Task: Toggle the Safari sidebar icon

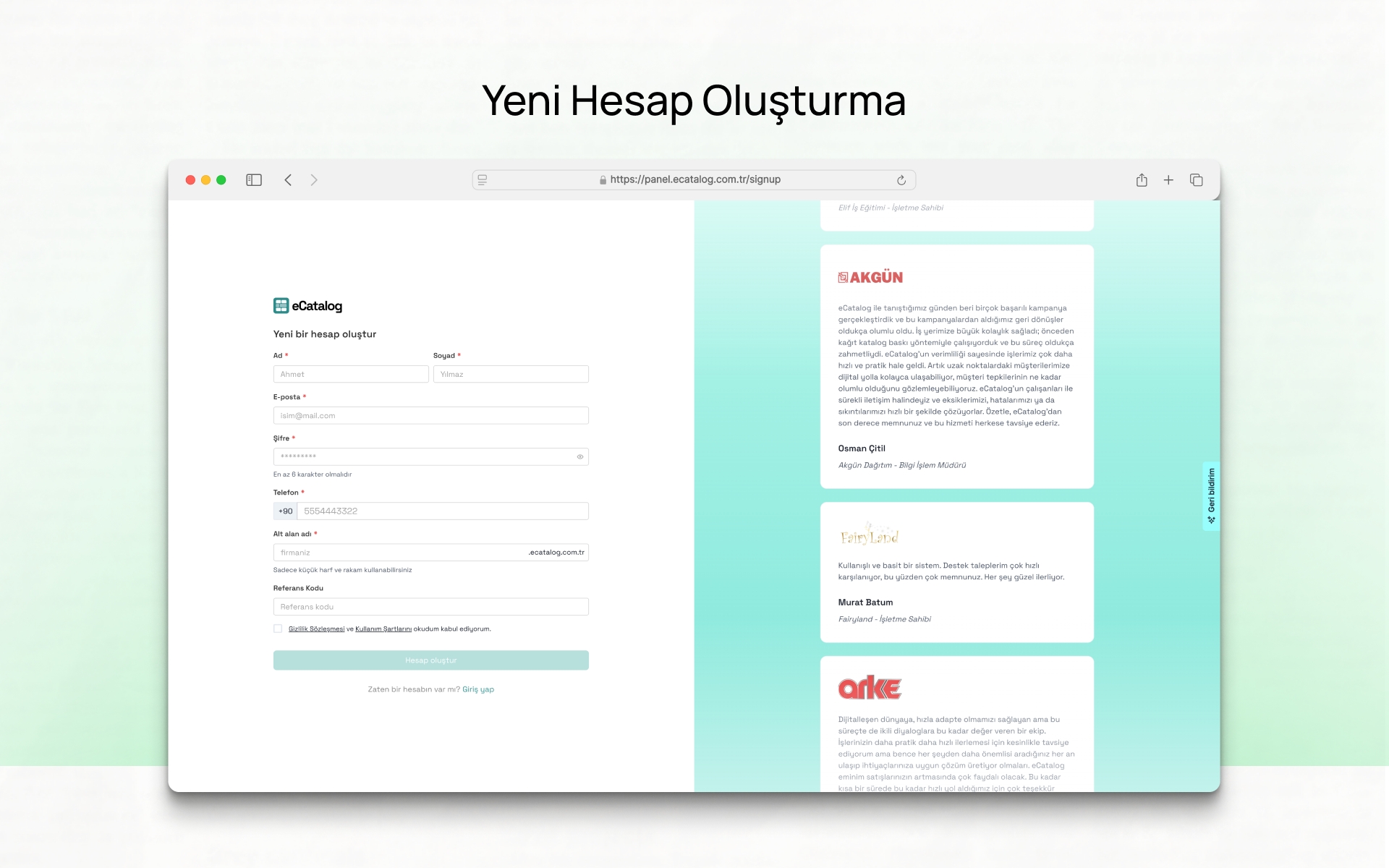Action: coord(254,180)
